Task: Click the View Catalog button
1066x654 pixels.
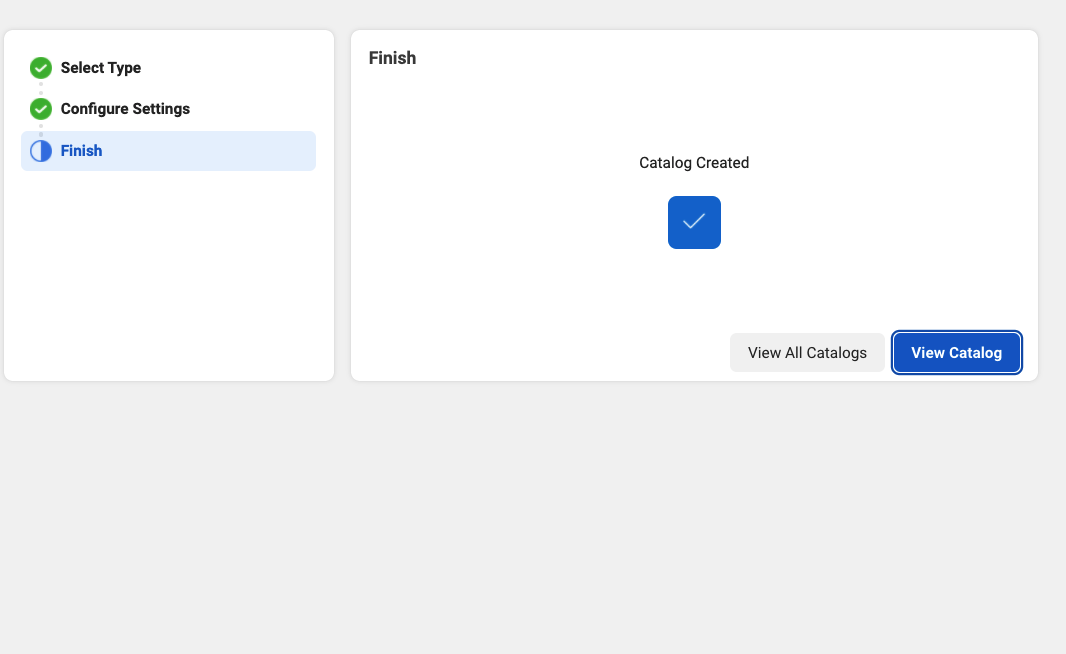Action: [x=956, y=353]
